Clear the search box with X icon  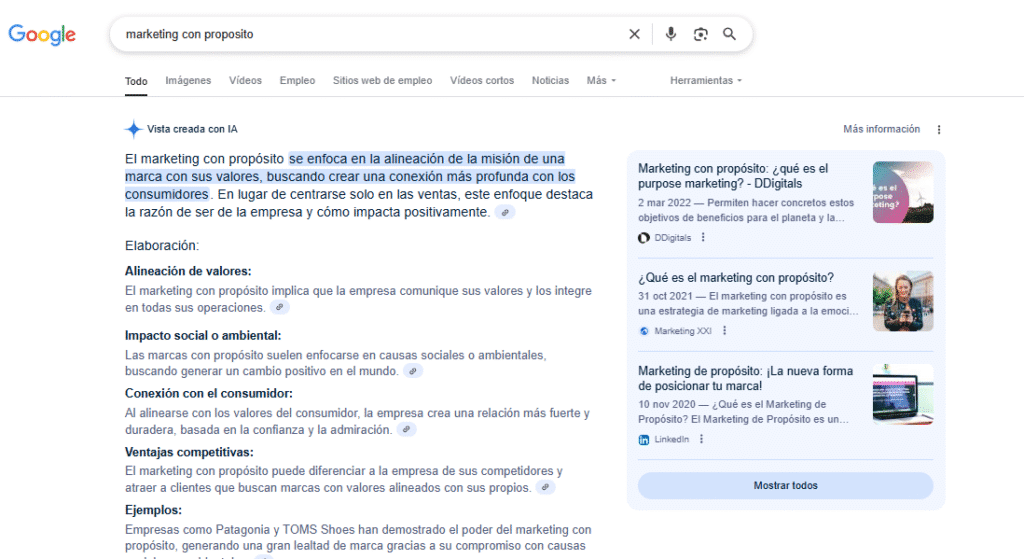pos(634,34)
